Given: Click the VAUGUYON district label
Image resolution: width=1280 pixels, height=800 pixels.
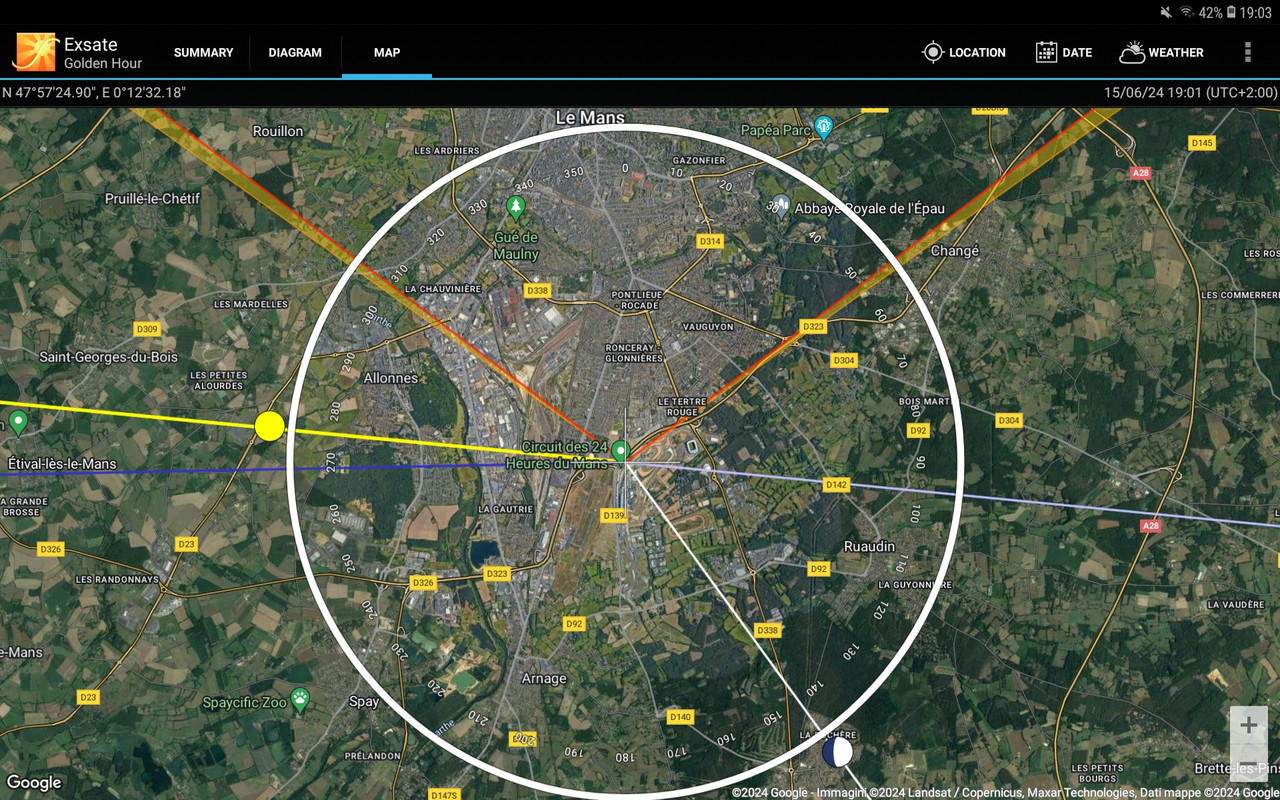Looking at the screenshot, I should pos(708,327).
